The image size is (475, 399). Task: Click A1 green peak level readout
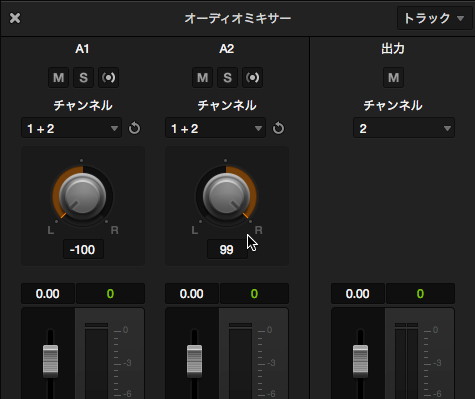110,294
